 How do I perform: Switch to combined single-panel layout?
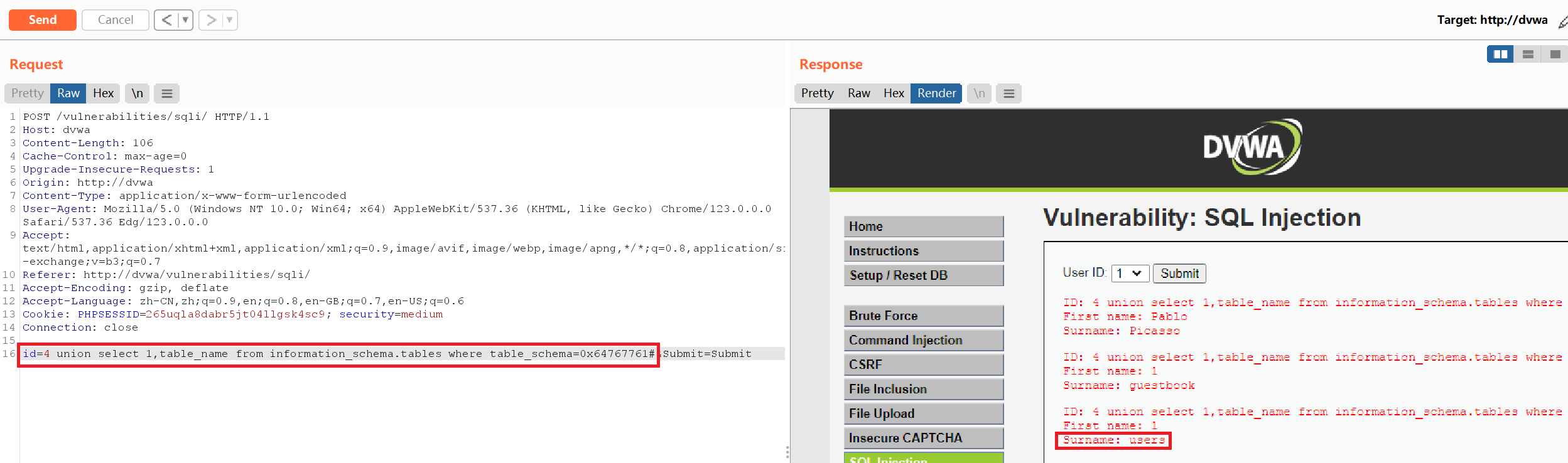pos(1555,55)
